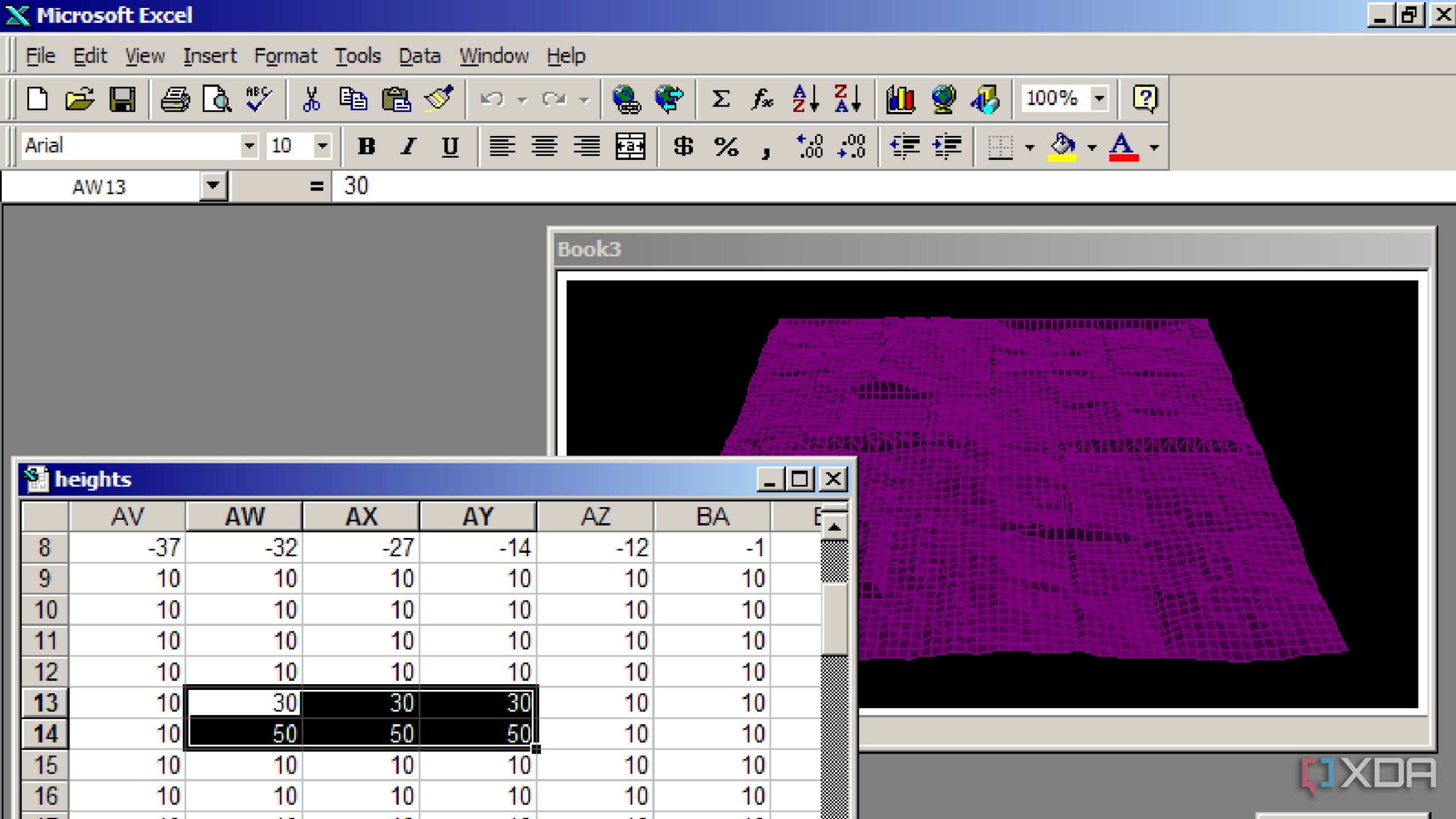Open the File menu
The image size is (1456, 819).
(40, 56)
